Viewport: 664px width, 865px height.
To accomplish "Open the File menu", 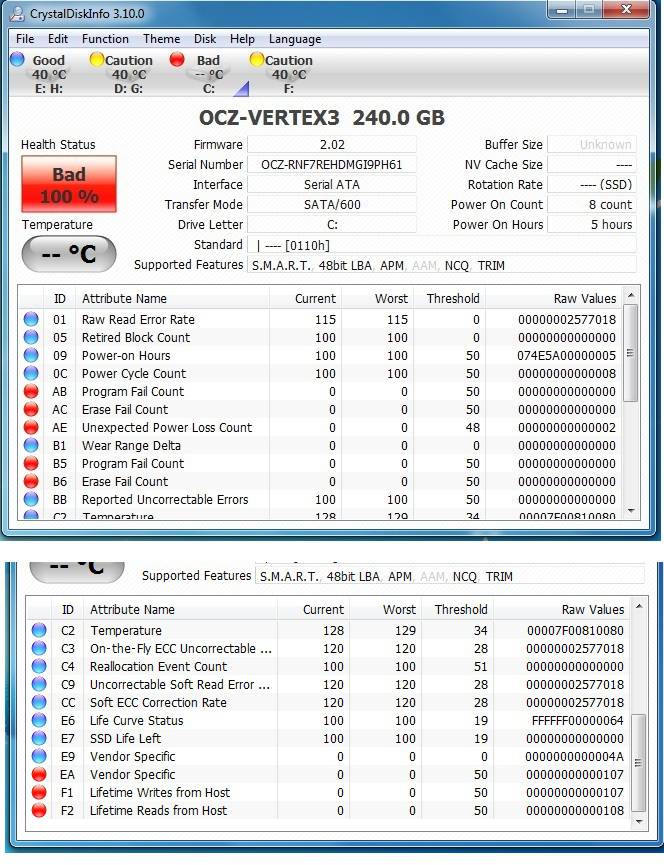I will point(25,39).
